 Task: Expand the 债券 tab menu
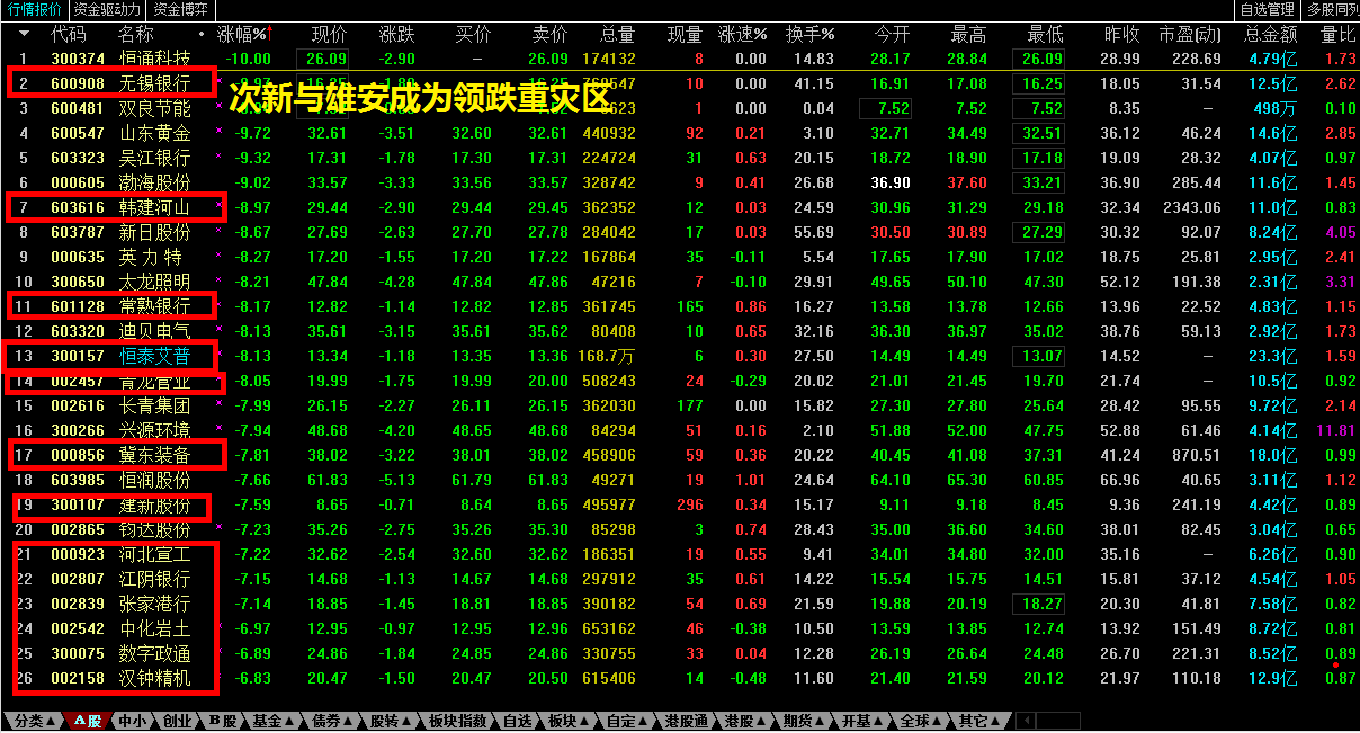click(x=333, y=721)
